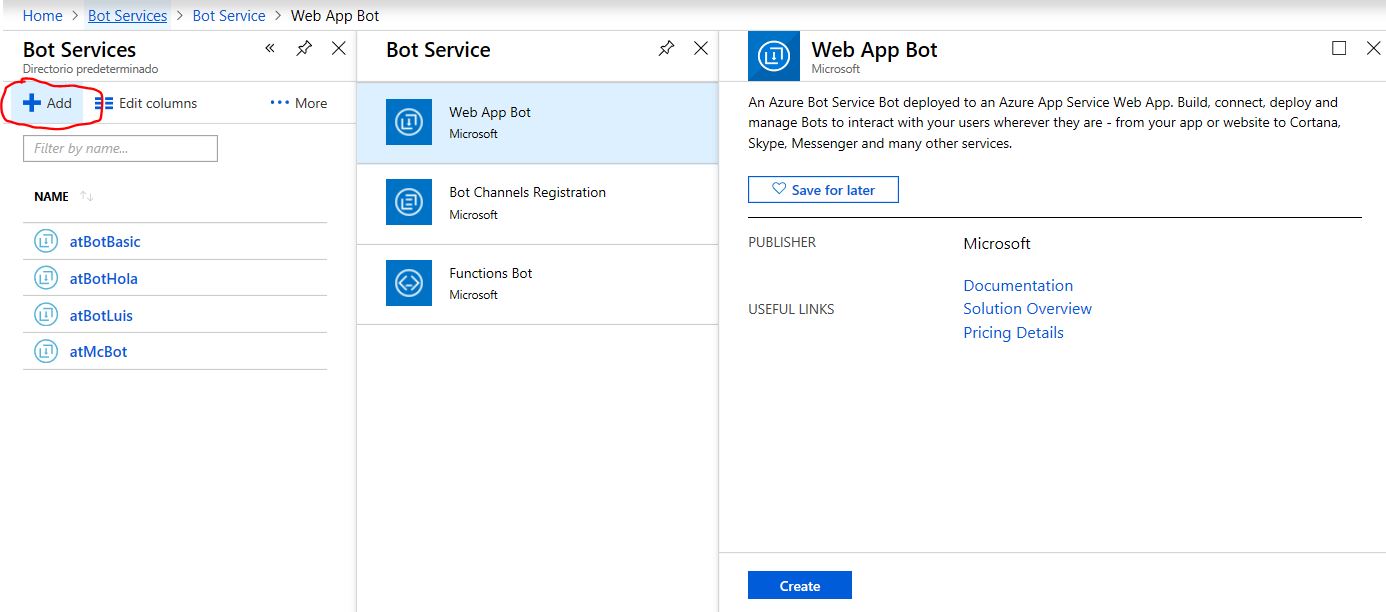This screenshot has width=1386, height=612.
Task: Open the Documentation link
Action: (x=1018, y=285)
